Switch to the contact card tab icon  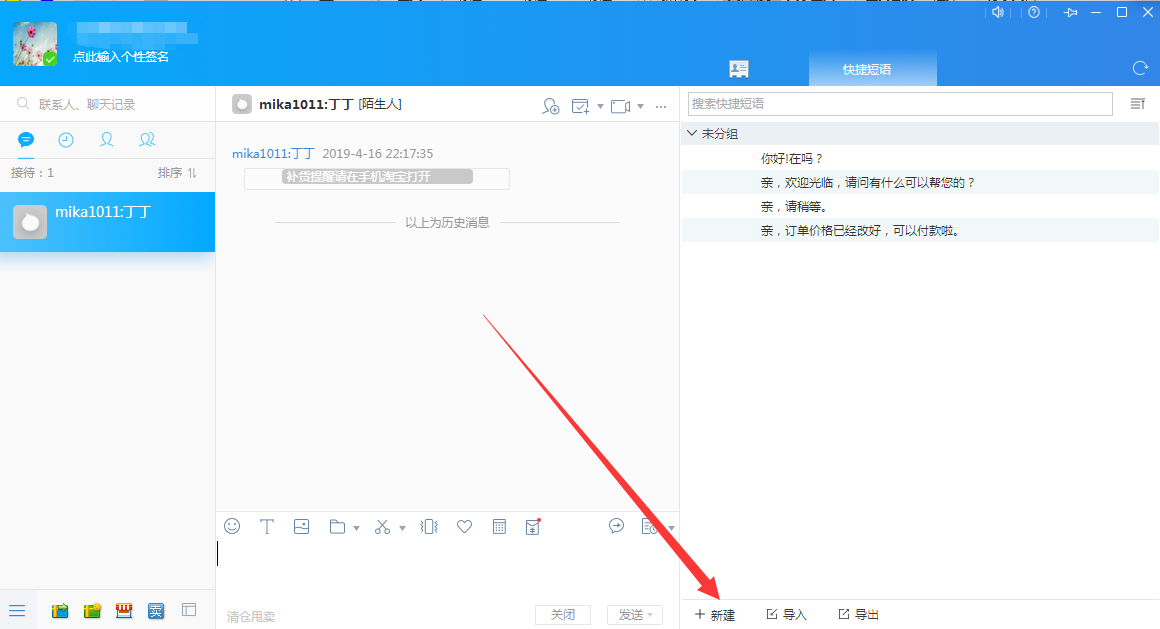(739, 69)
